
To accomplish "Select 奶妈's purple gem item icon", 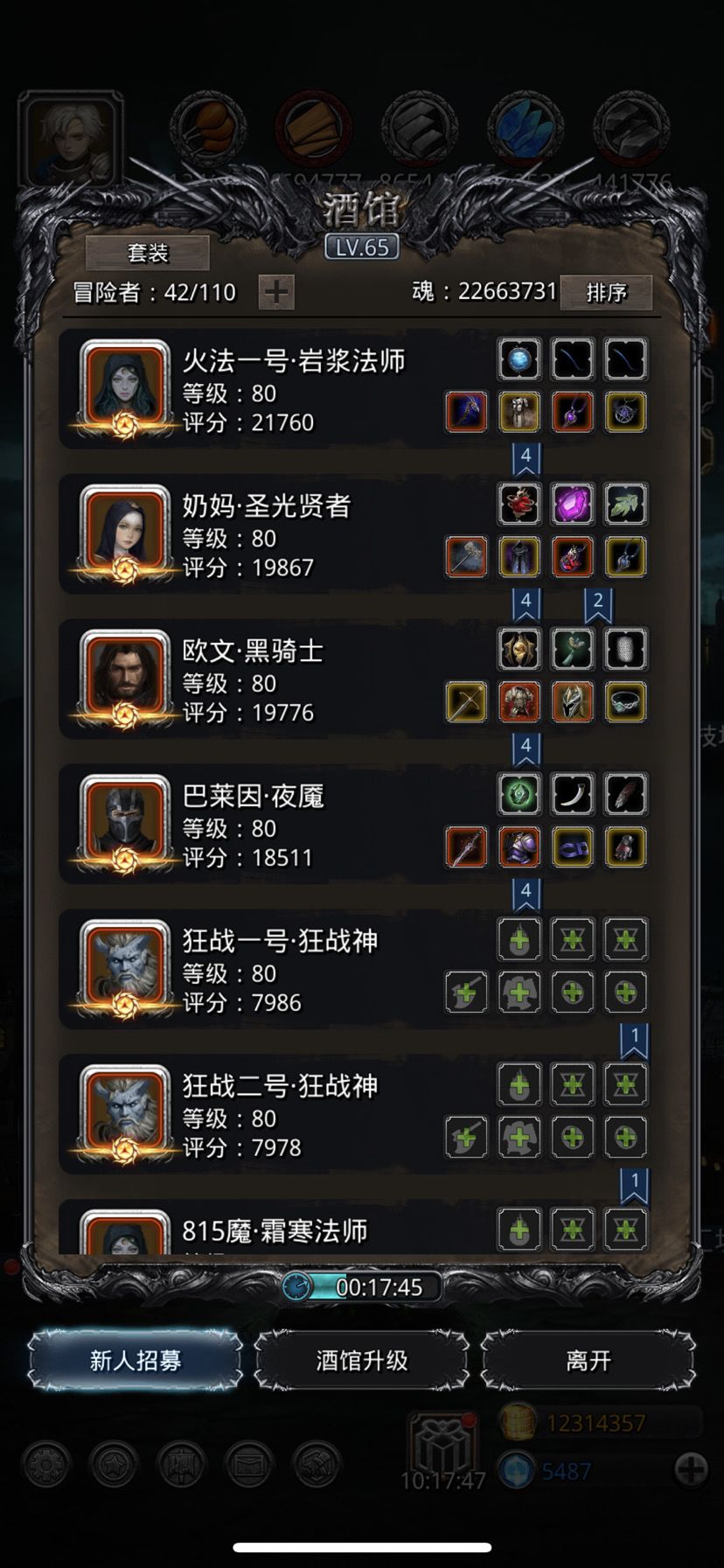I will click(573, 504).
